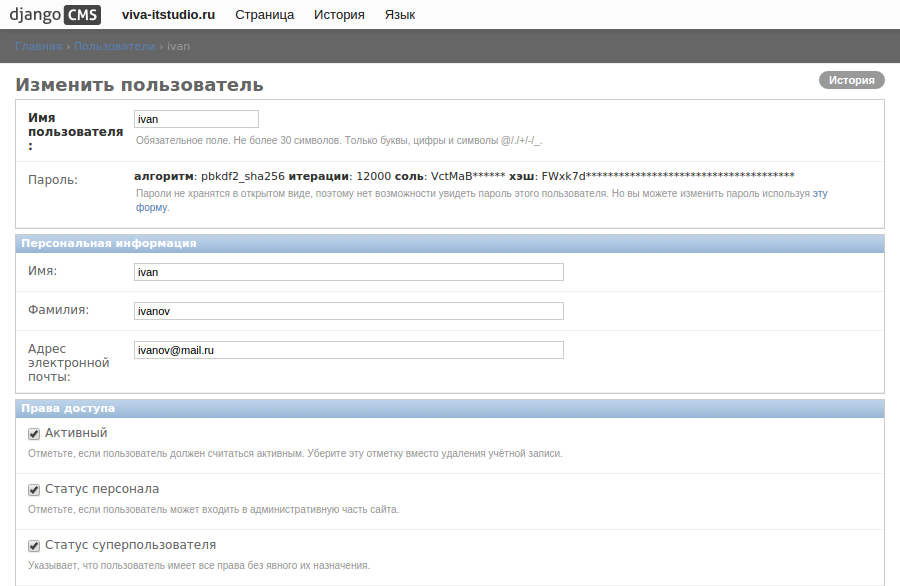The image size is (900, 586).
Task: Click the django CMS logo
Action: [x=55, y=15]
